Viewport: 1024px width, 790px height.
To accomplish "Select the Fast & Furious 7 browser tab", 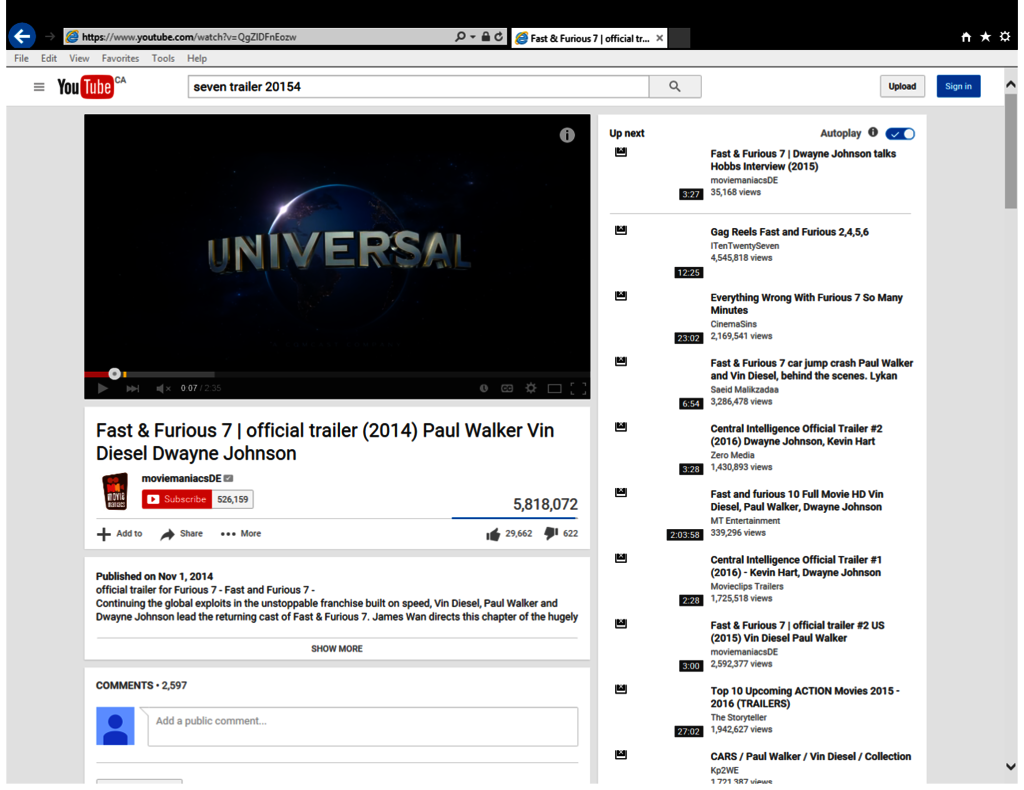I will click(589, 38).
